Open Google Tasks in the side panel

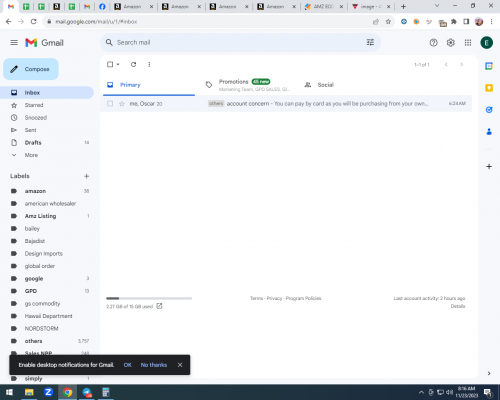(489, 110)
